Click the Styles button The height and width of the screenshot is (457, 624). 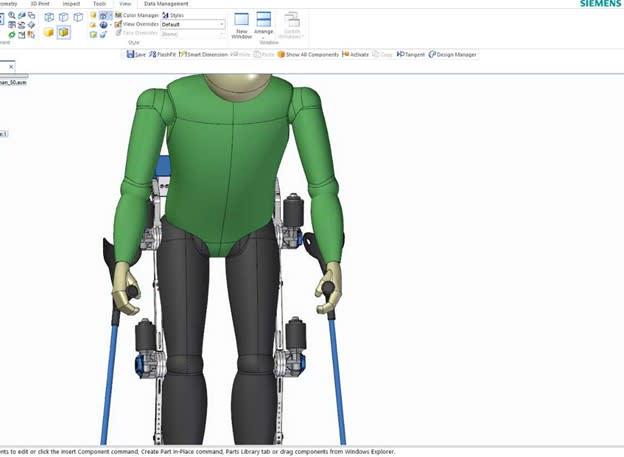(173, 15)
